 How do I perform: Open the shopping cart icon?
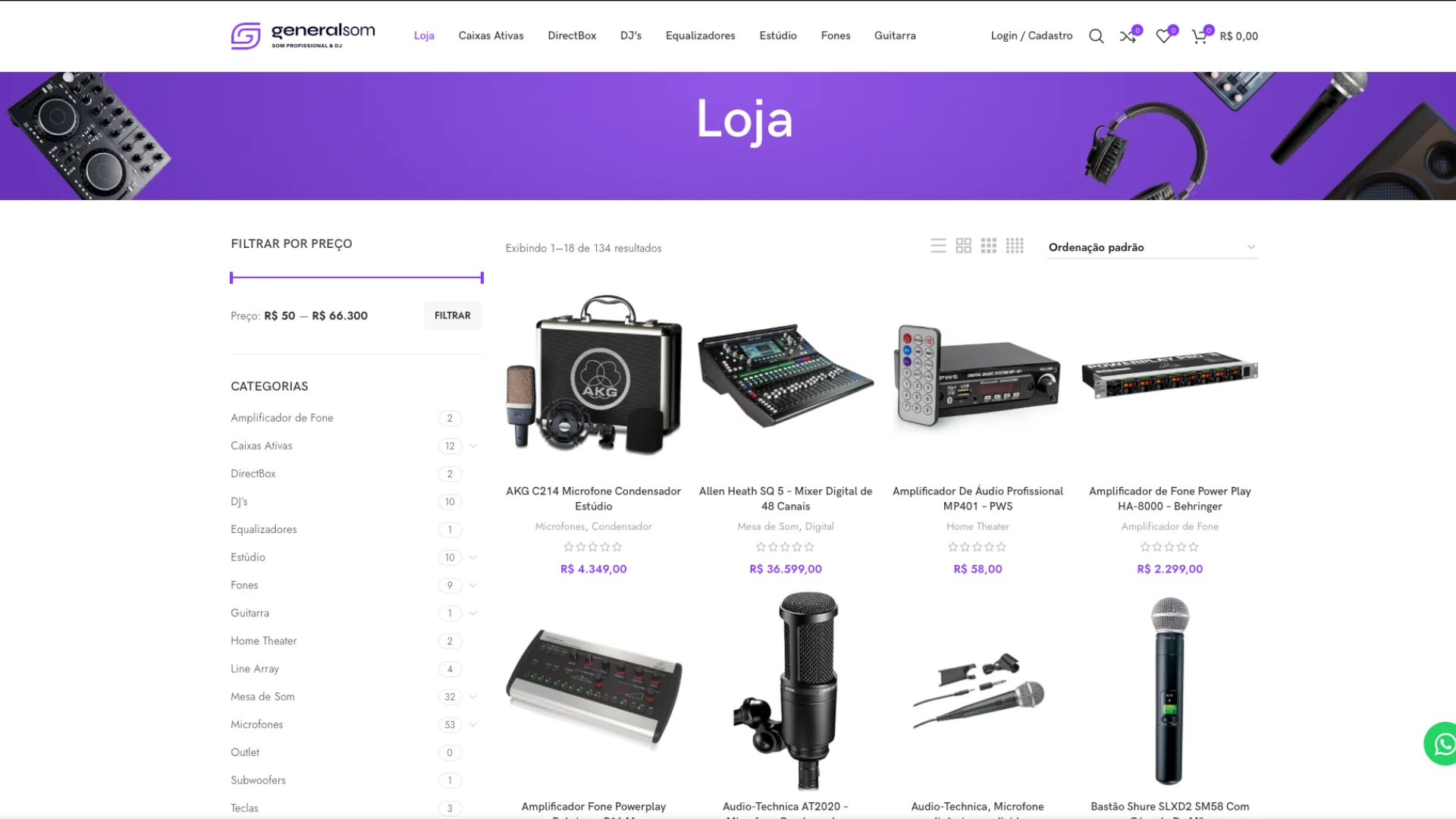pyautogui.click(x=1199, y=36)
